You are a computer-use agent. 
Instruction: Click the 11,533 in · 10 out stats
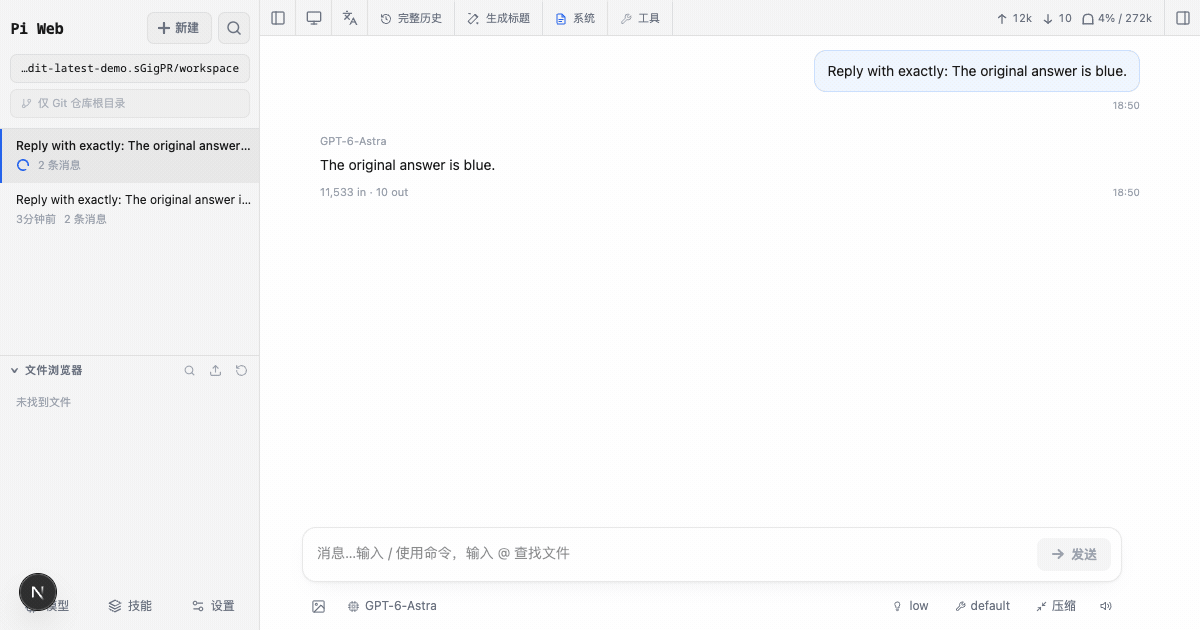(364, 192)
